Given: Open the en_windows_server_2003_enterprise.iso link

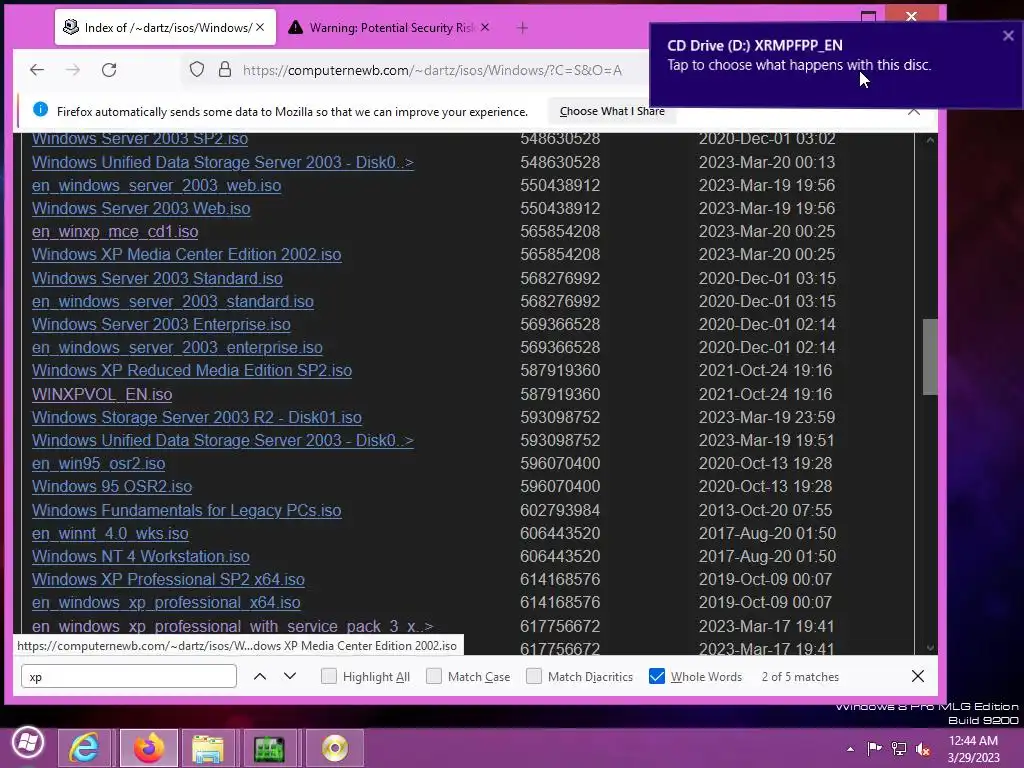Looking at the screenshot, I should pyautogui.click(x=177, y=347).
